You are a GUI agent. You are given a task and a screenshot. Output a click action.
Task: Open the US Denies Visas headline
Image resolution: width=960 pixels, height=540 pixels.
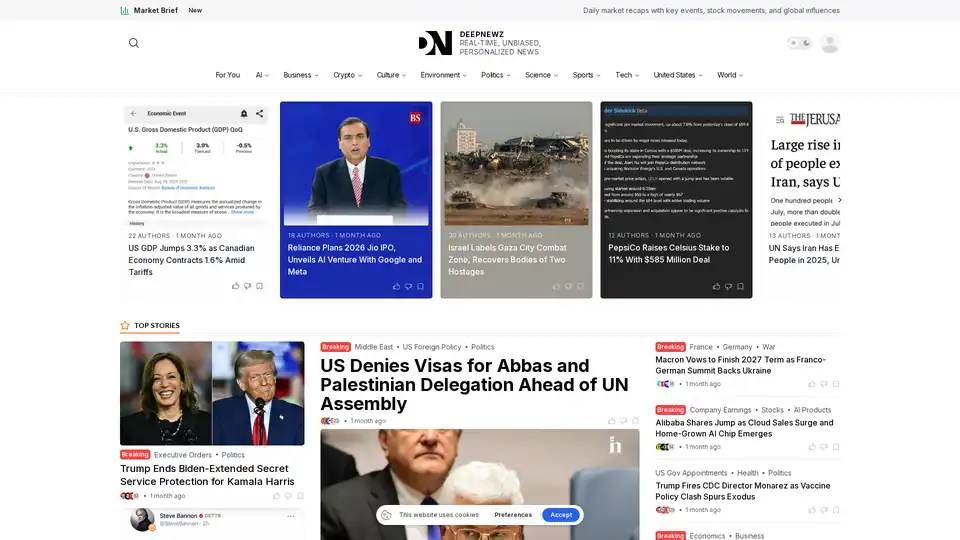[455, 385]
